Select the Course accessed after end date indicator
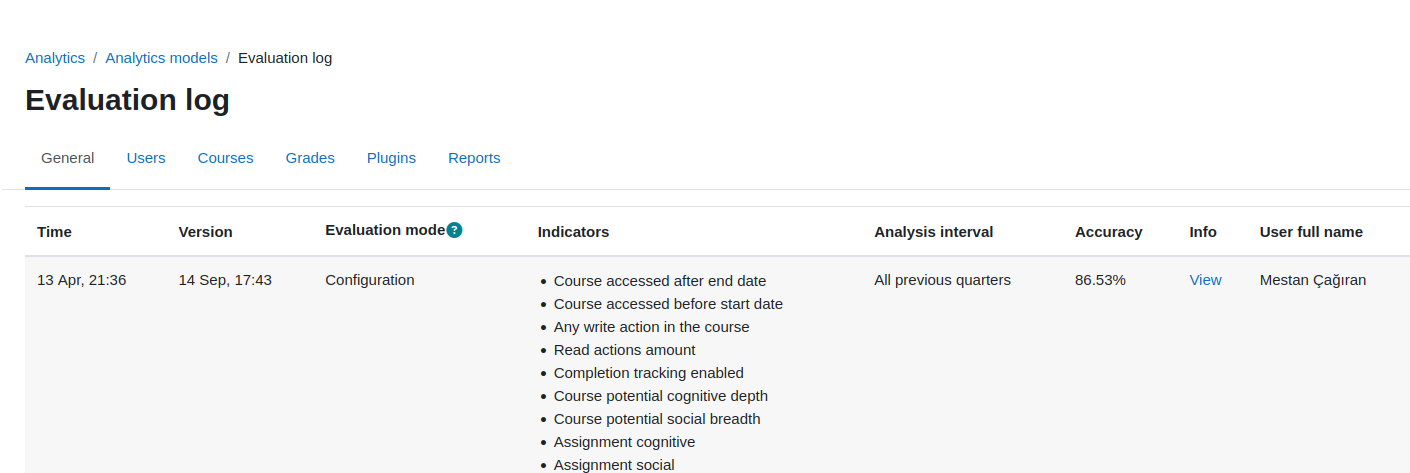Viewport: 1410px width, 473px height. (660, 281)
